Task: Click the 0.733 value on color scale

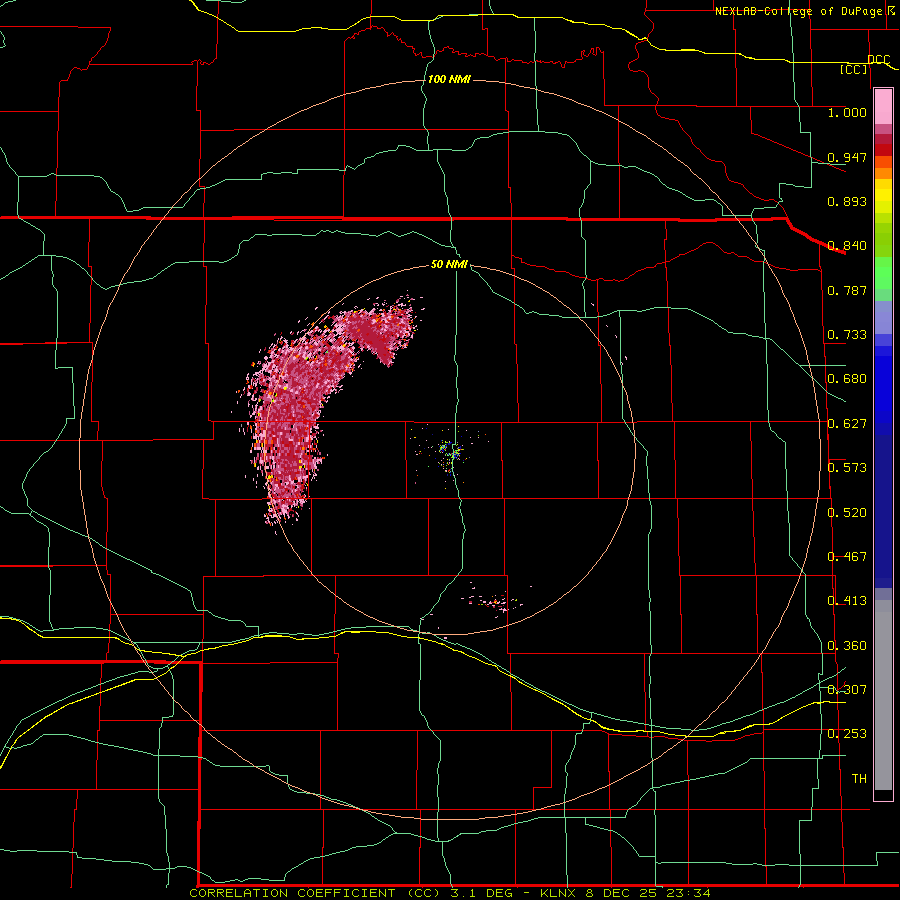Action: point(847,335)
